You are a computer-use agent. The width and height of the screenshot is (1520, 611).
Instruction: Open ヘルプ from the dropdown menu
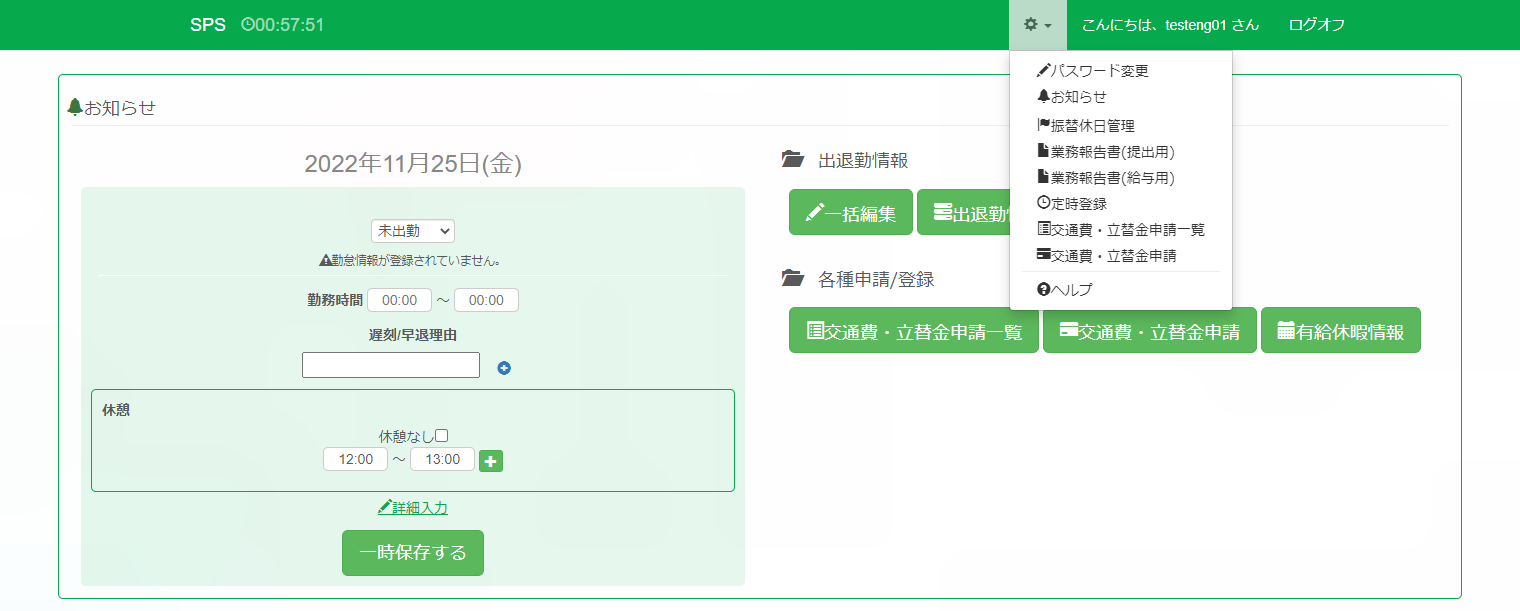click(1066, 290)
